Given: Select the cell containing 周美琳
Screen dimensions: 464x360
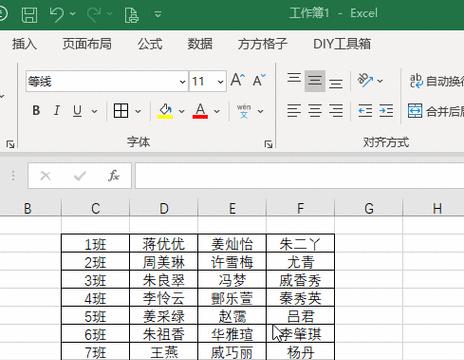Looking at the screenshot, I should [164, 262].
